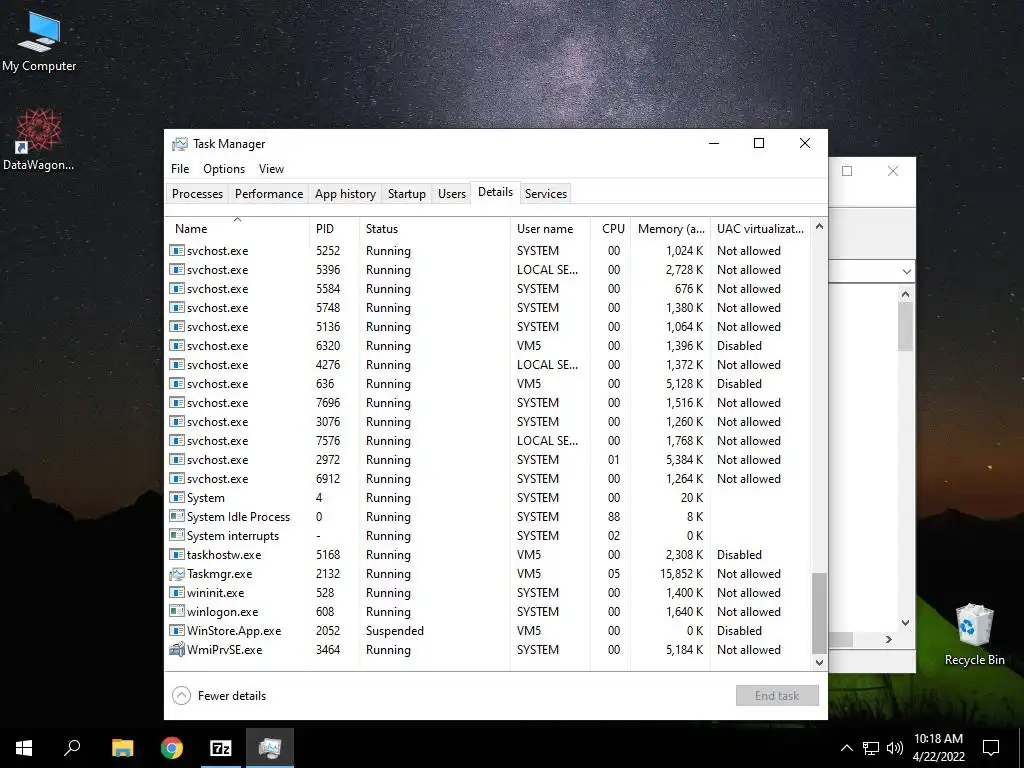The height and width of the screenshot is (768, 1024).
Task: Sort by Name column header
Action: 238,229
